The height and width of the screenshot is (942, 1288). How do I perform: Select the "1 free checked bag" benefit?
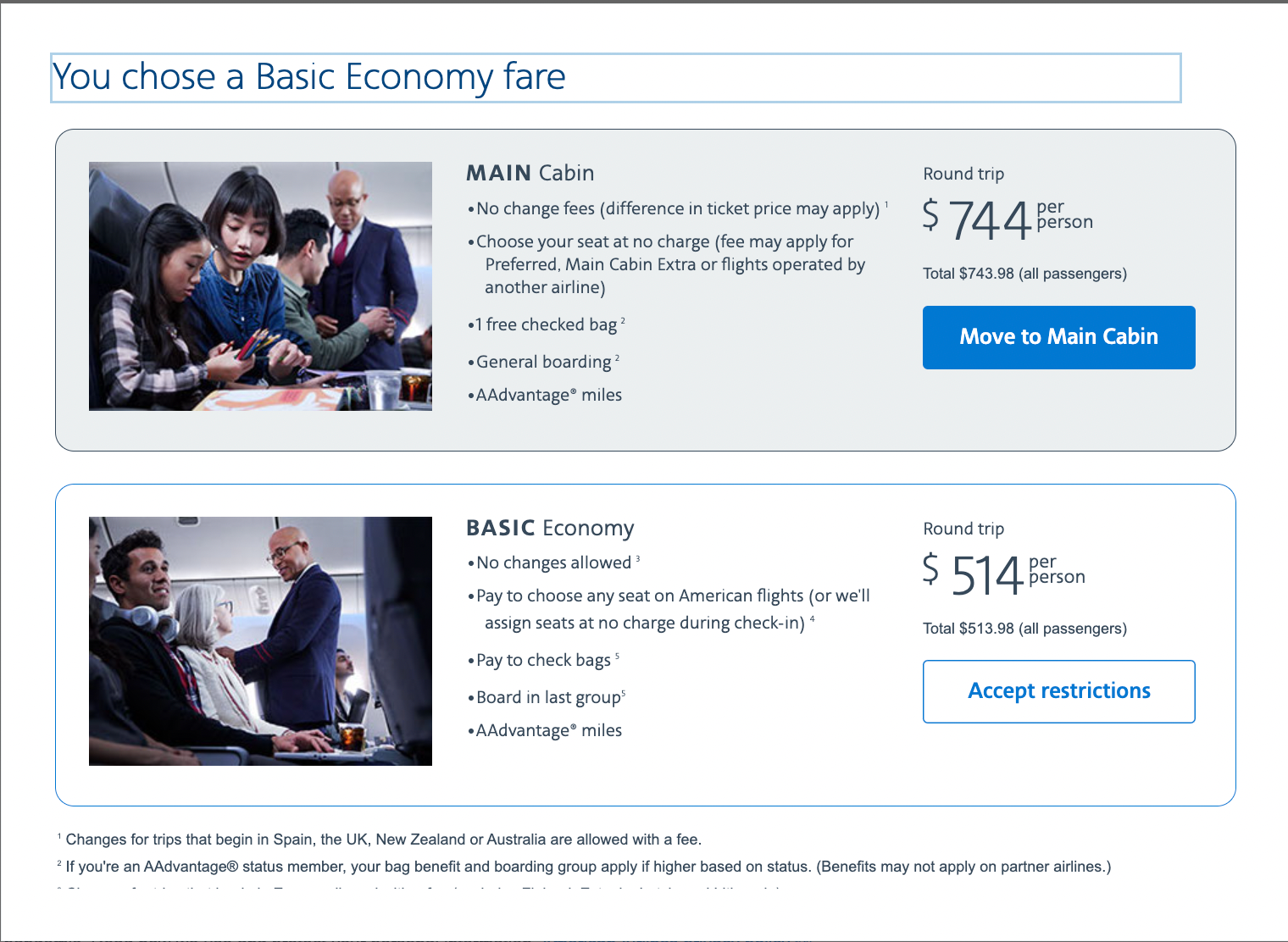coord(547,324)
